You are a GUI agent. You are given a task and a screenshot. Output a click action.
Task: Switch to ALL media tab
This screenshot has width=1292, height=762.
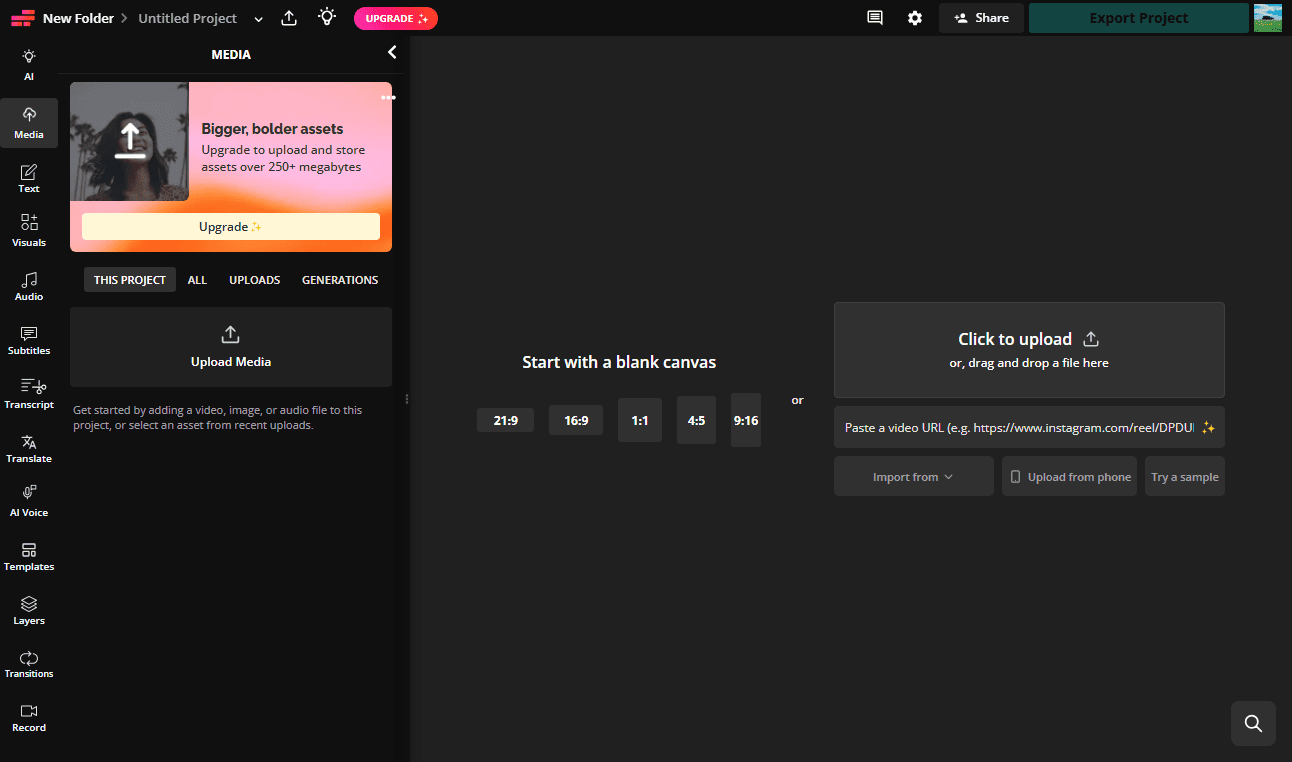click(x=197, y=280)
